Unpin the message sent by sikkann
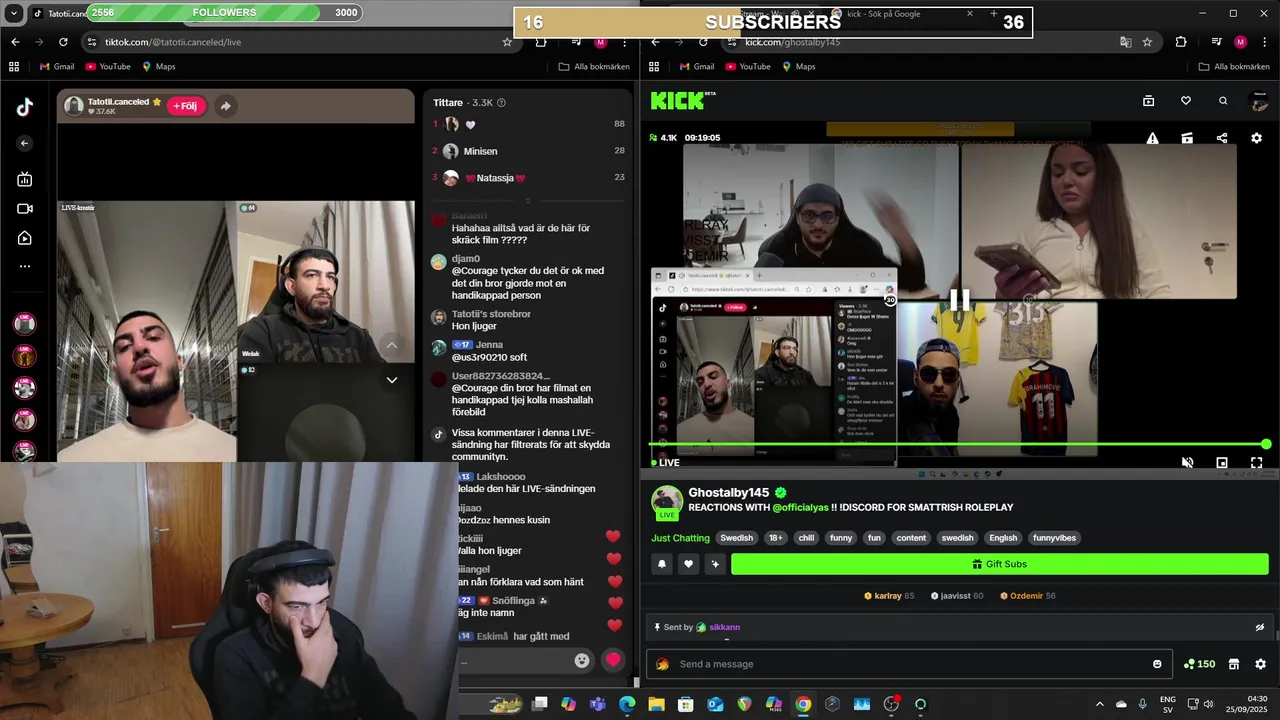The height and width of the screenshot is (720, 1280). click(x=1260, y=627)
